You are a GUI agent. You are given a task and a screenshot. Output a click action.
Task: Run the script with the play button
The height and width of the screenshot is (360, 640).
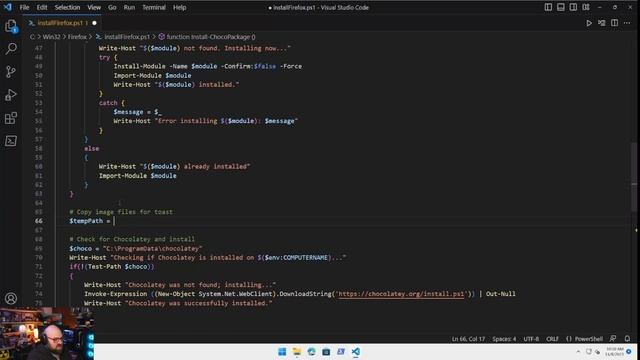(589, 23)
